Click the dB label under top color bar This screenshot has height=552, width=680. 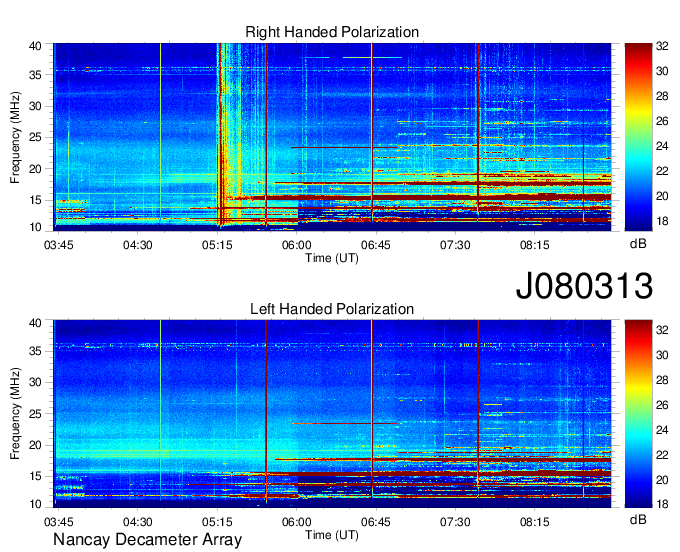[638, 244]
